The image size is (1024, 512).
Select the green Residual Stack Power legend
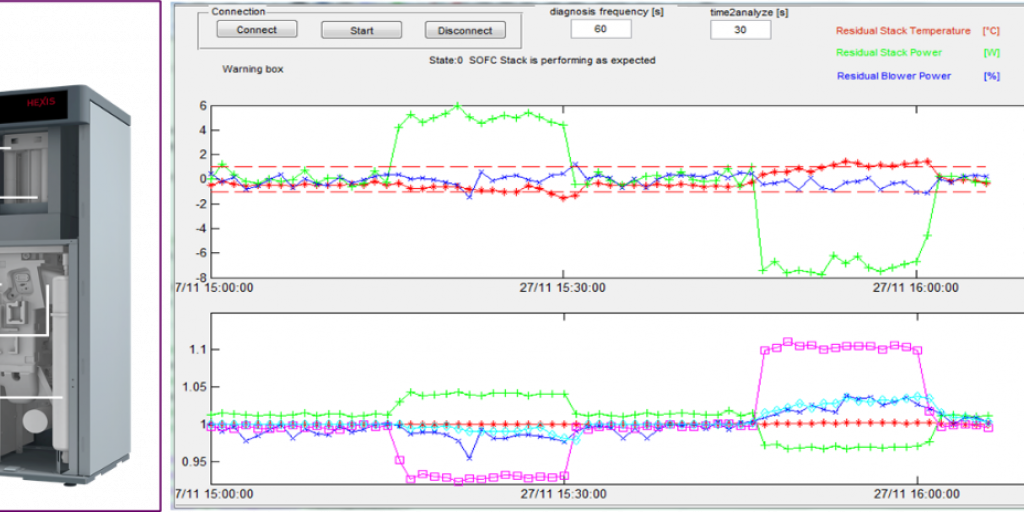point(889,53)
